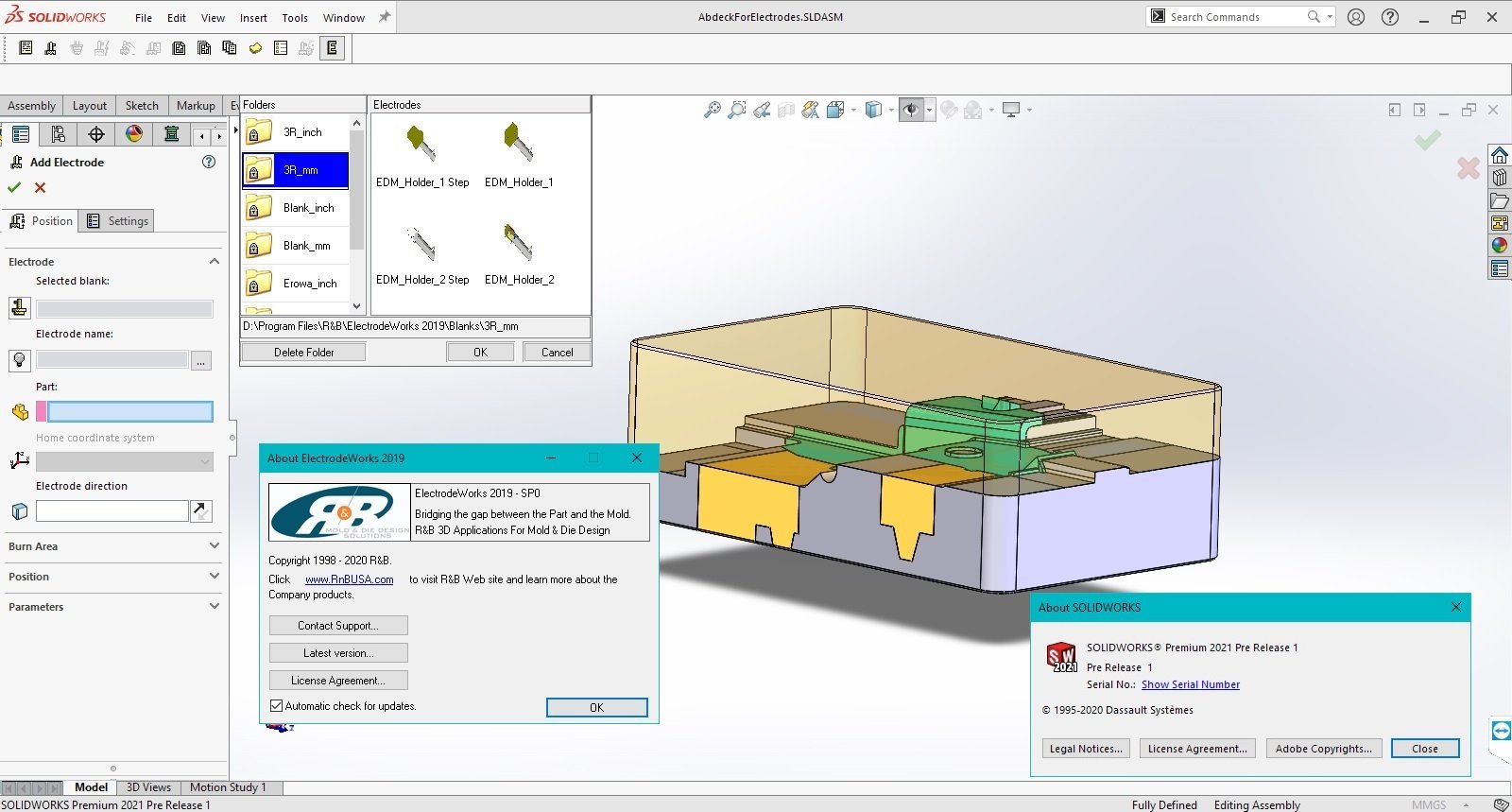The image size is (1512, 812).
Task: Open Search Commands dropdown arrow
Action: pos(1330,17)
